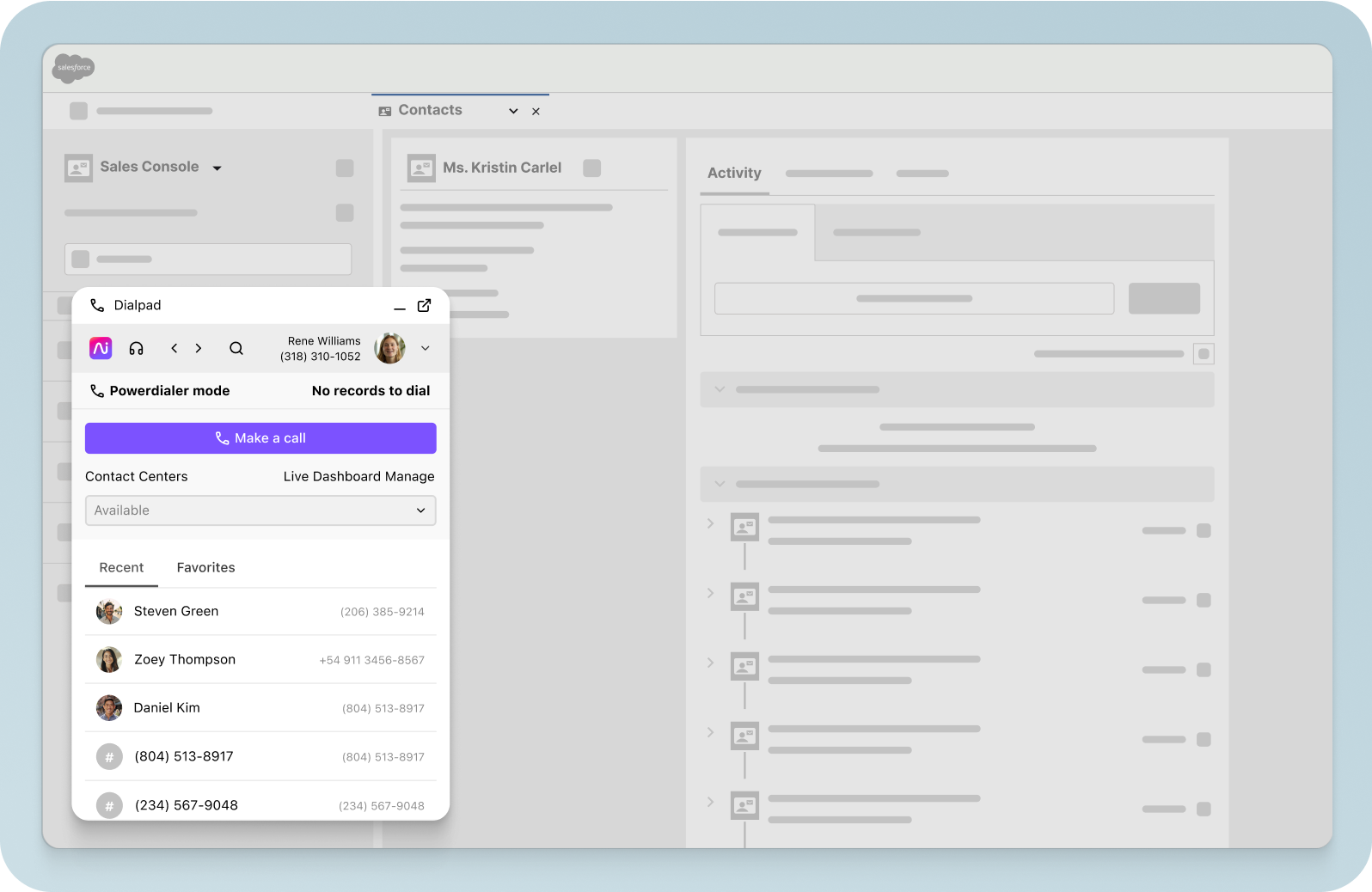Click Rene Williams profile avatar

coord(389,348)
